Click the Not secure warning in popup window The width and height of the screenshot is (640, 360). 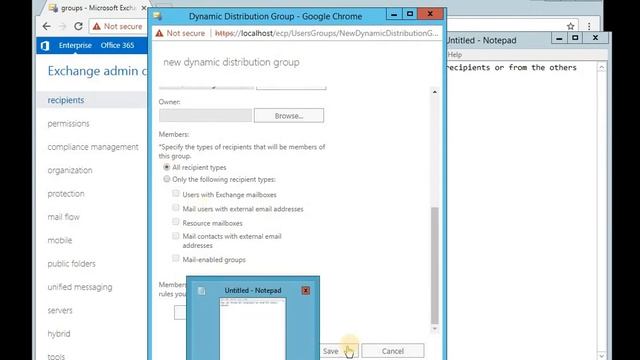(180, 33)
